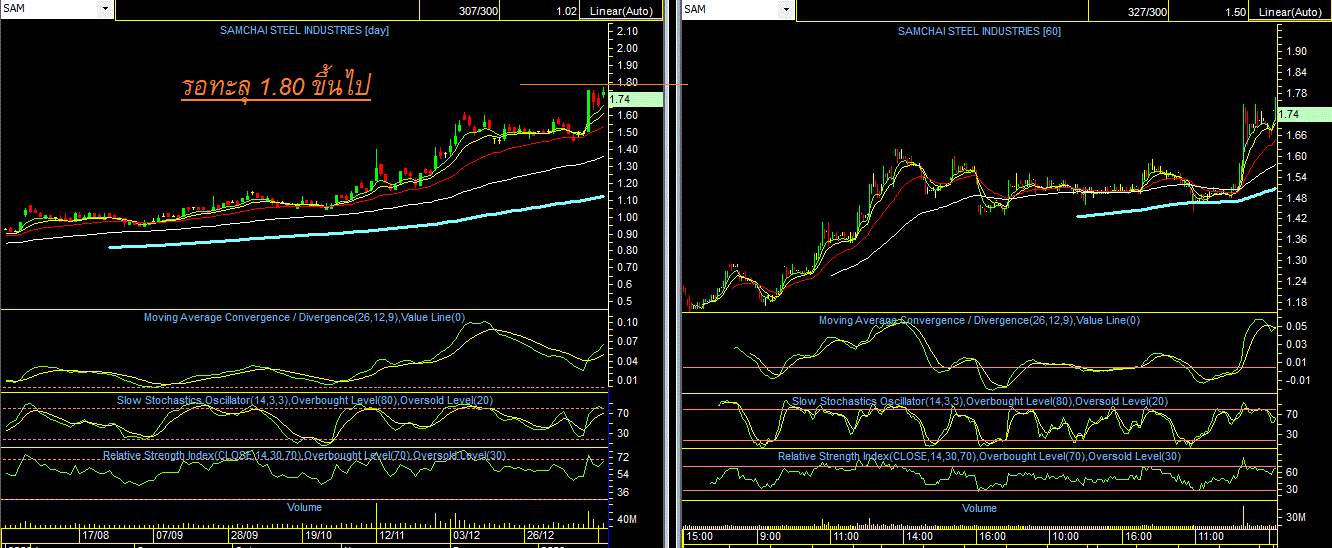The width and height of the screenshot is (1332, 548).
Task: Click the 07/09 date on left time axis
Action: pos(170,536)
